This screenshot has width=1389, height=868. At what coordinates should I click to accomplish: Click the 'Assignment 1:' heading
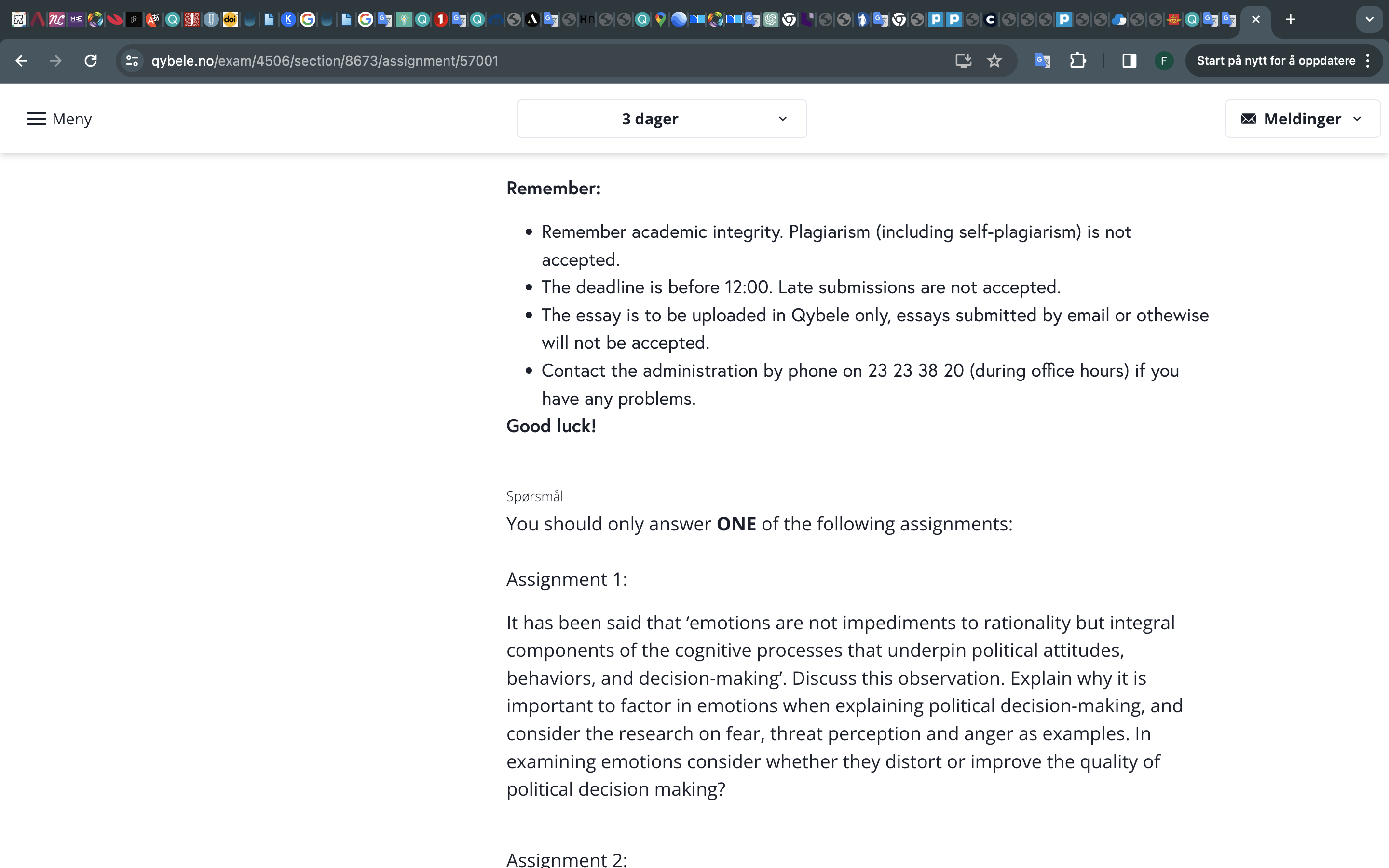click(567, 579)
